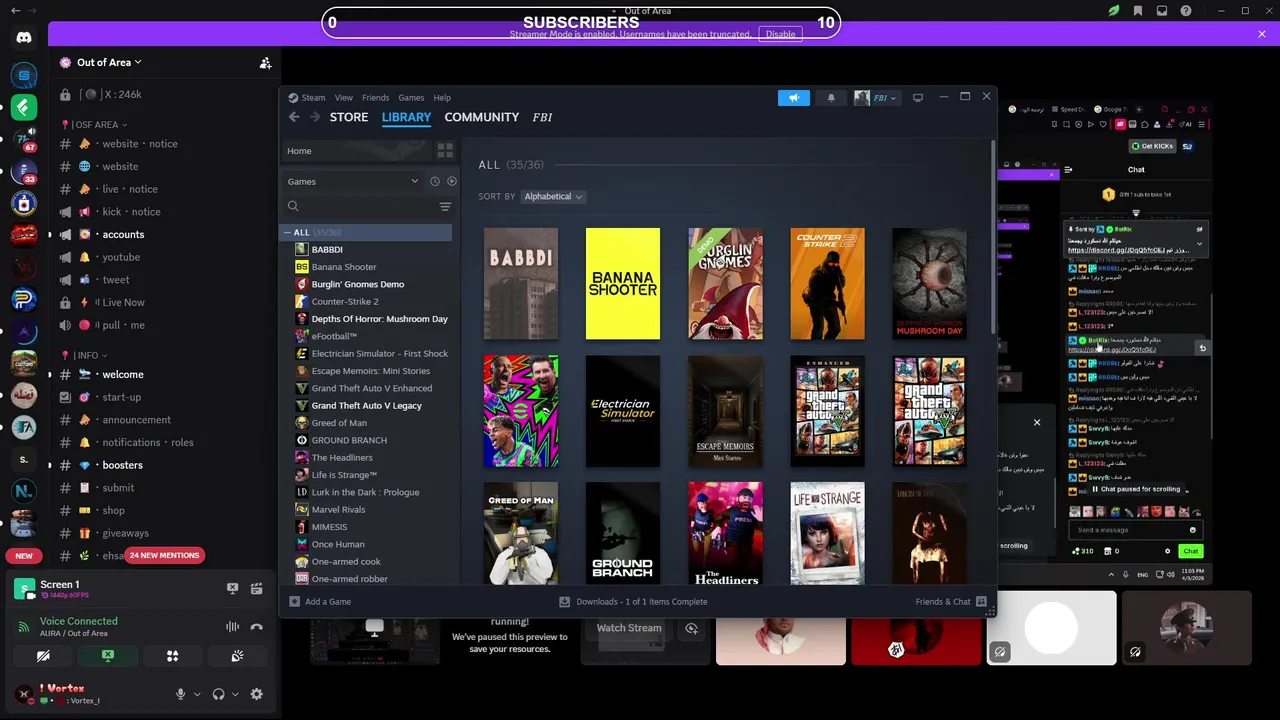Open Steam Friends & Chat
The height and width of the screenshot is (720, 1280).
coord(951,601)
